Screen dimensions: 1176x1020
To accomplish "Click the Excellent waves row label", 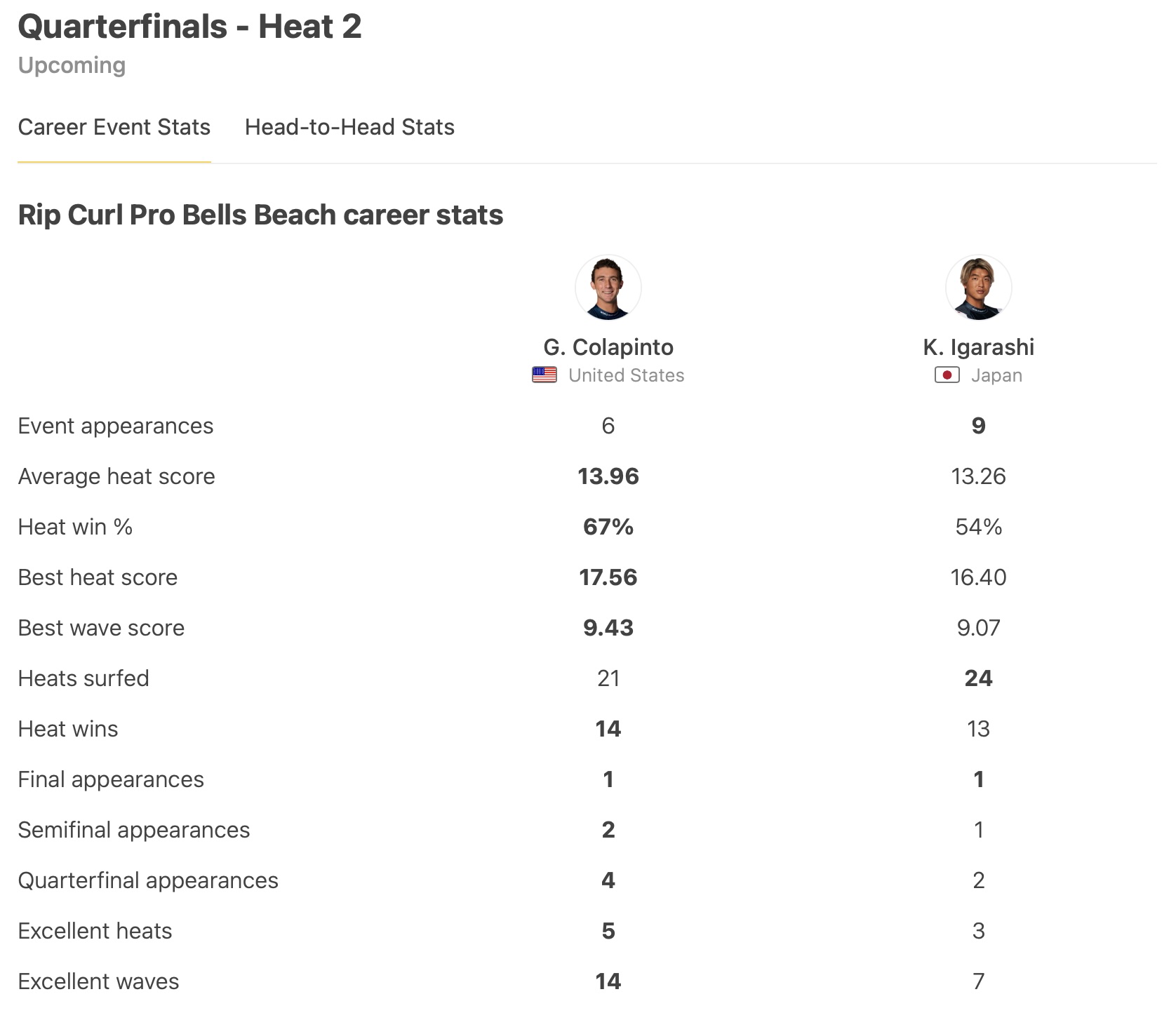I will 98,981.
